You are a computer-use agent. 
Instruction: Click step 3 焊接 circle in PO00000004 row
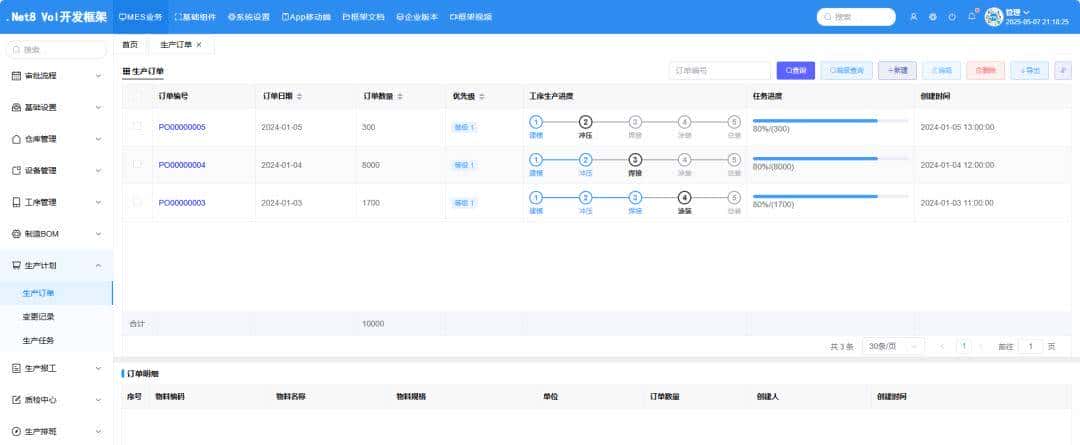tap(635, 160)
